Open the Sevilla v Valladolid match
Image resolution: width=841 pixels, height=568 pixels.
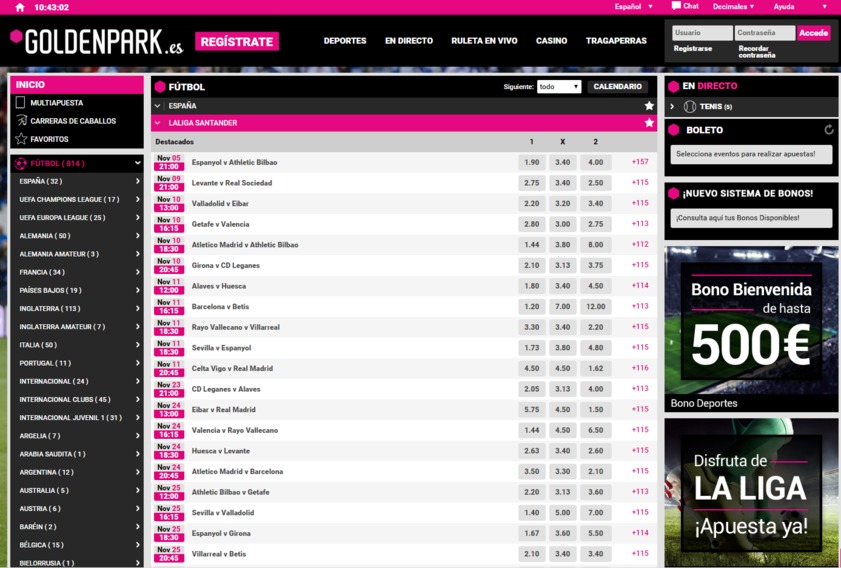click(223, 513)
